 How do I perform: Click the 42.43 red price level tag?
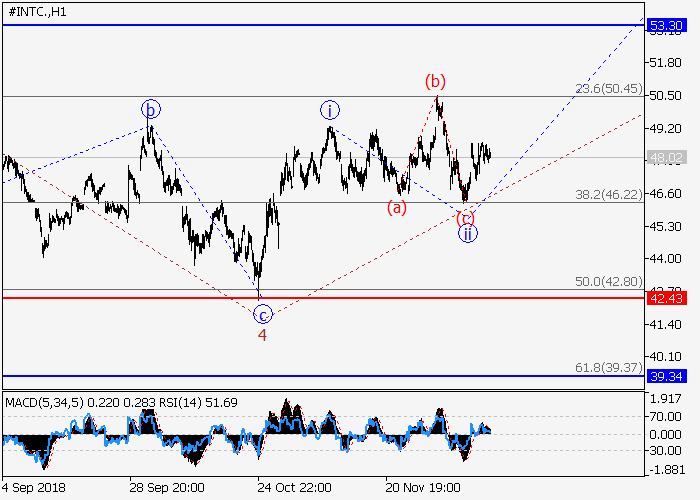658,297
